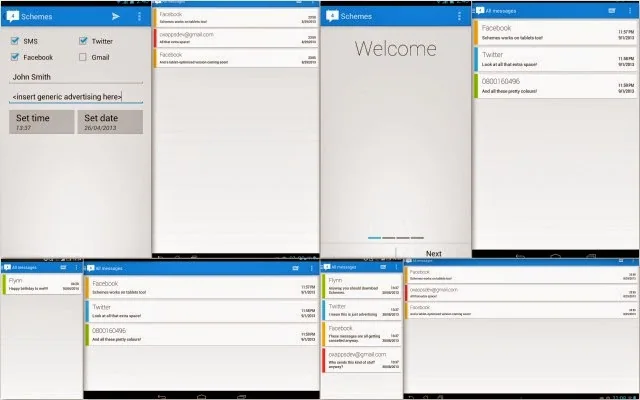
Task: Tap the Schemes logo beside the send arrow header
Action: click(x=13, y=16)
